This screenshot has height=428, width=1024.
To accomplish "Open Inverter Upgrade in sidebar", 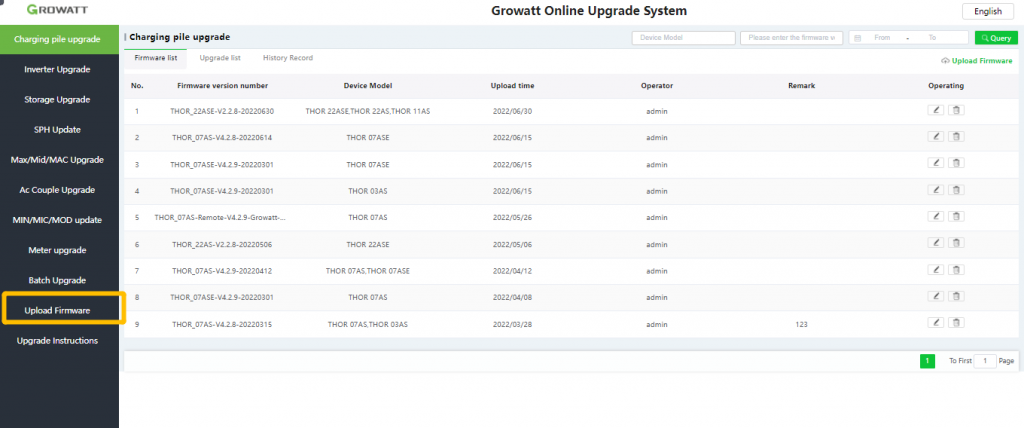I will [57, 69].
